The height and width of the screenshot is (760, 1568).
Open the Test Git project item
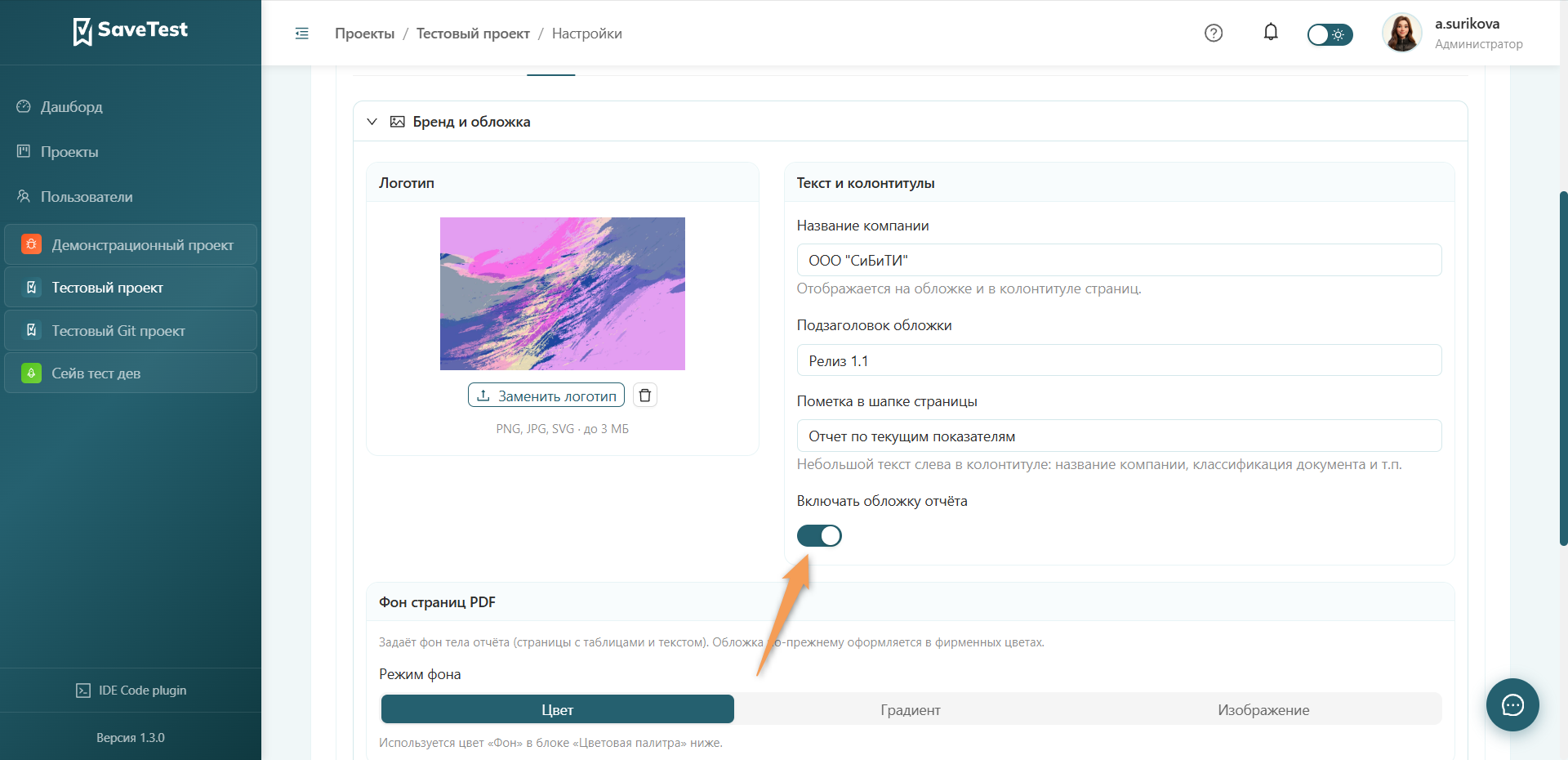click(131, 330)
